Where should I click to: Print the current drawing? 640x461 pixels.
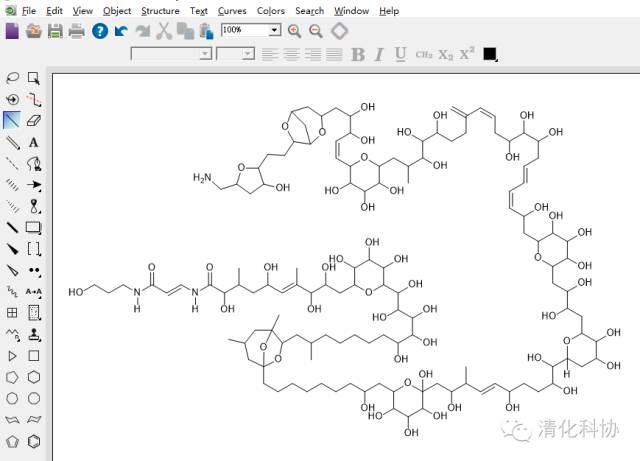tap(76, 31)
